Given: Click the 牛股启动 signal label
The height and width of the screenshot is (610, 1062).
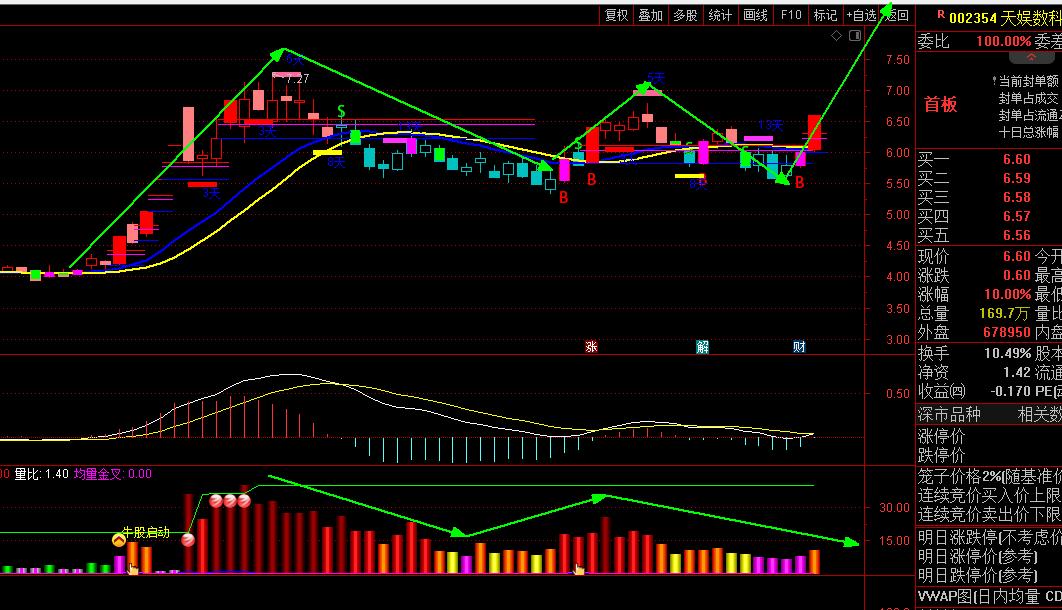Looking at the screenshot, I should [146, 532].
